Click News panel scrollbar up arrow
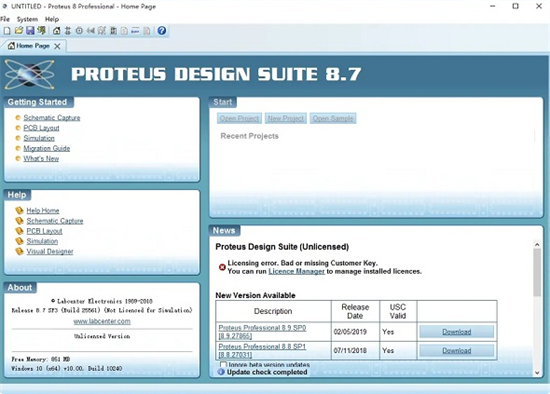This screenshot has height=394, width=550. [x=537, y=244]
